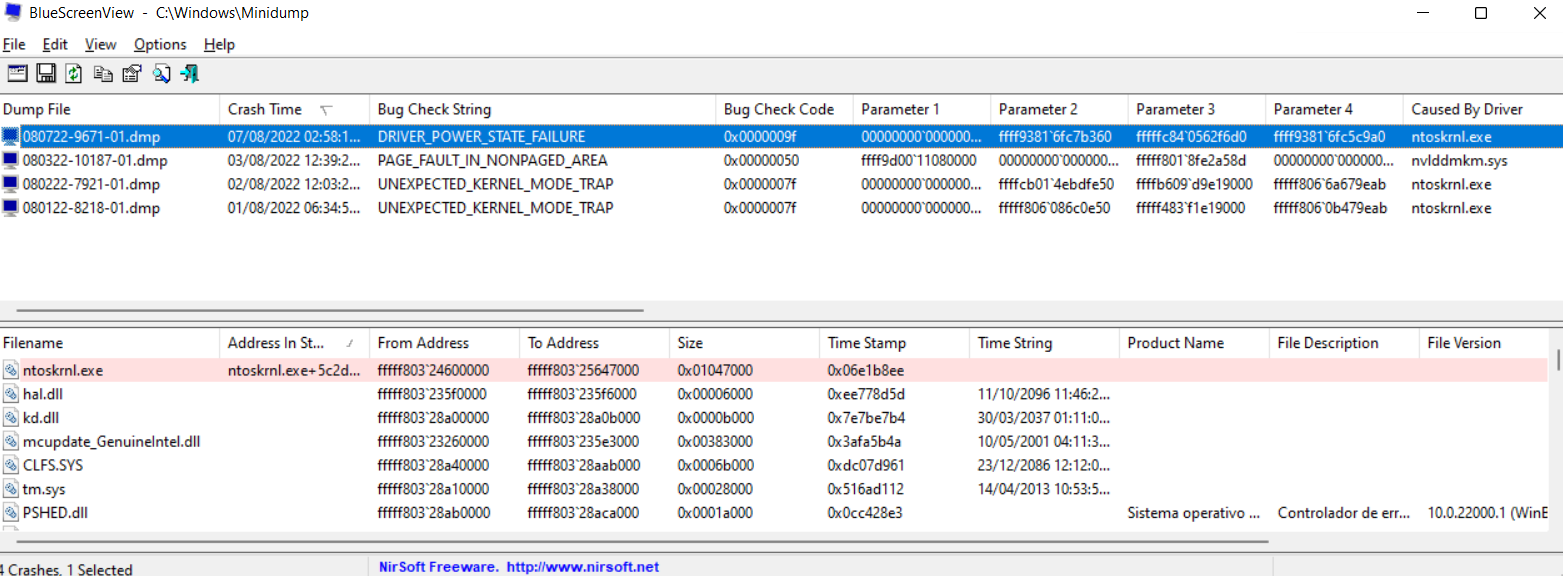The width and height of the screenshot is (1563, 576).
Task: Open the Options menu
Action: click(x=160, y=44)
